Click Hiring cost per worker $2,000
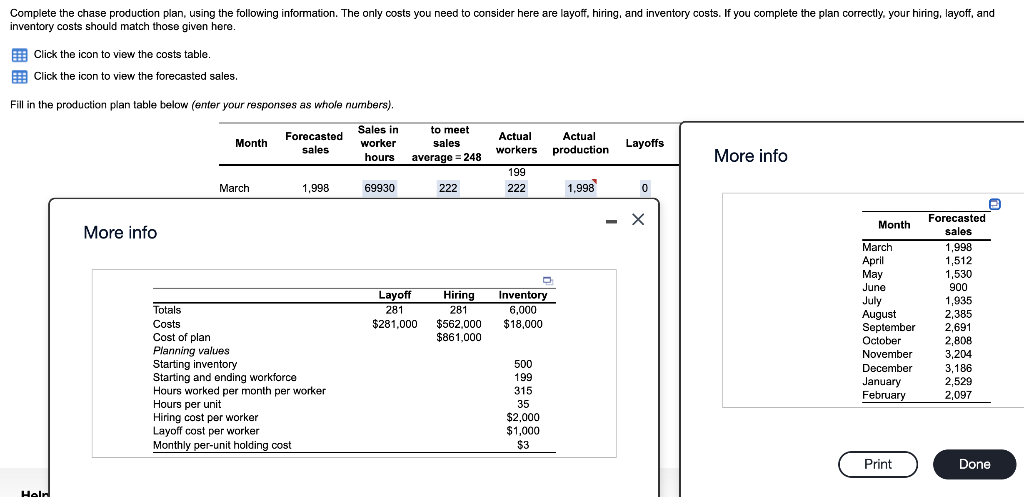Image resolution: width=1024 pixels, height=497 pixels. (x=523, y=417)
